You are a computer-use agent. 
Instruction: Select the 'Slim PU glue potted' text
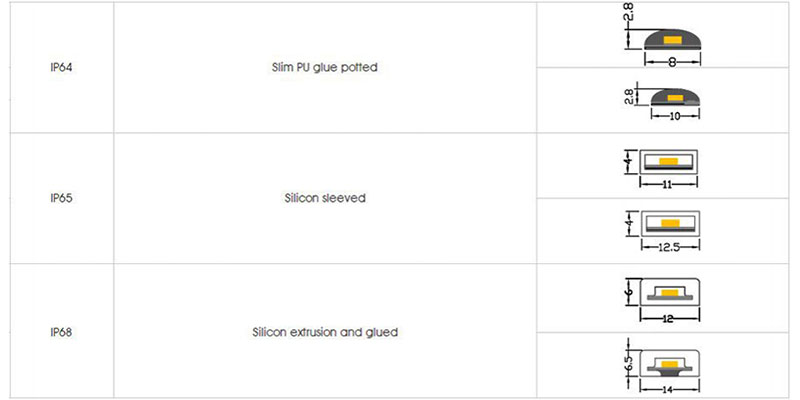[x=325, y=67]
